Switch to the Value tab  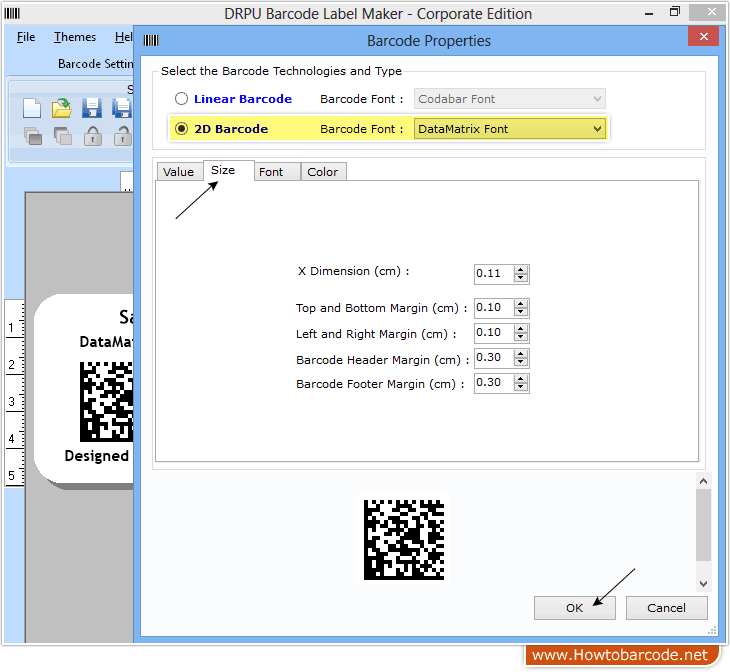(x=179, y=172)
